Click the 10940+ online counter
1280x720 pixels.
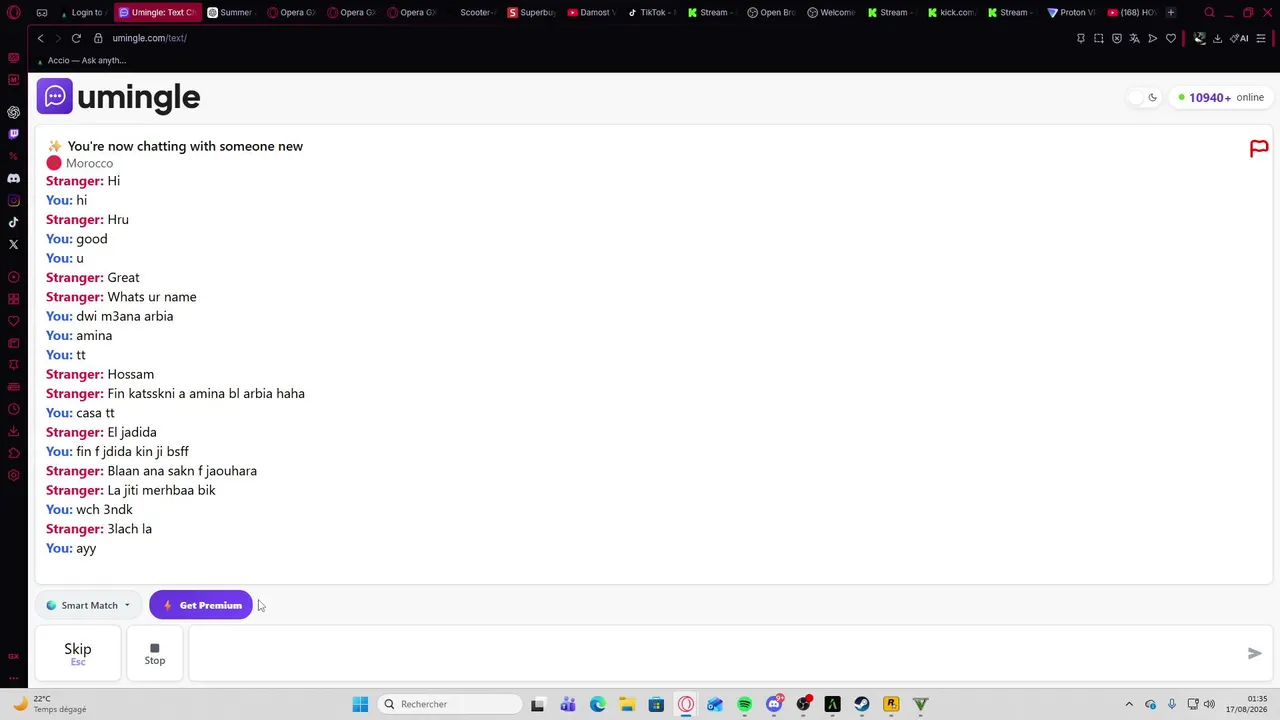(1220, 97)
